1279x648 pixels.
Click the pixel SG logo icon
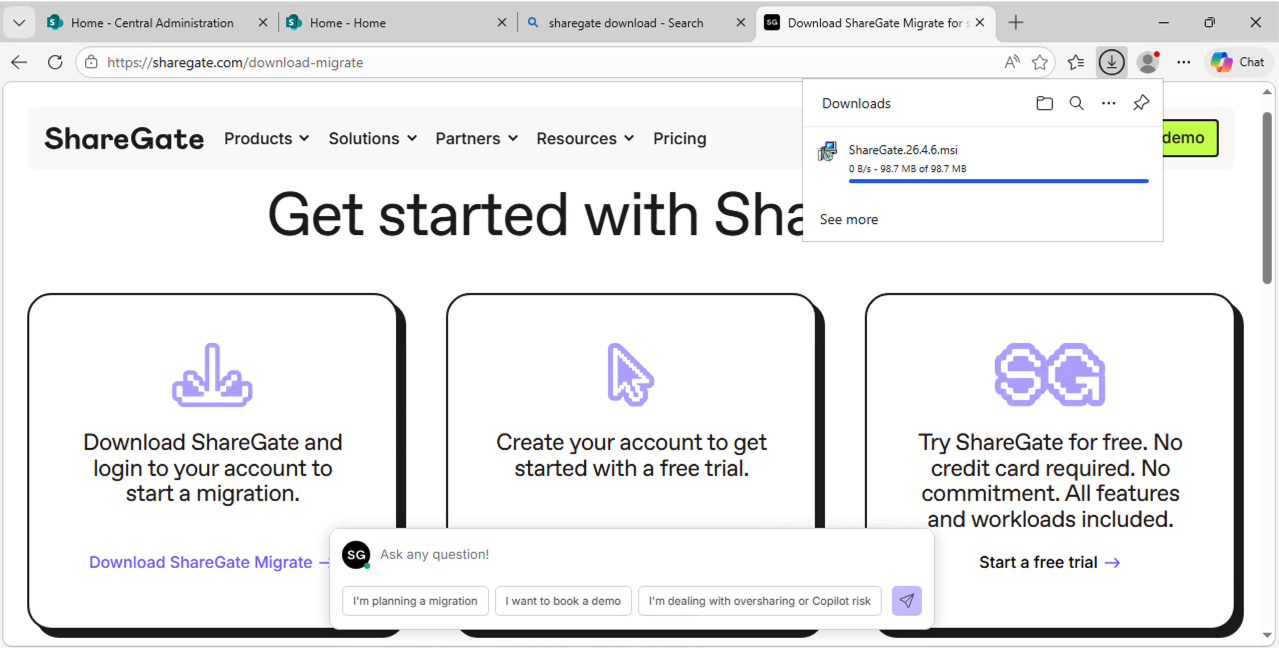click(1050, 375)
